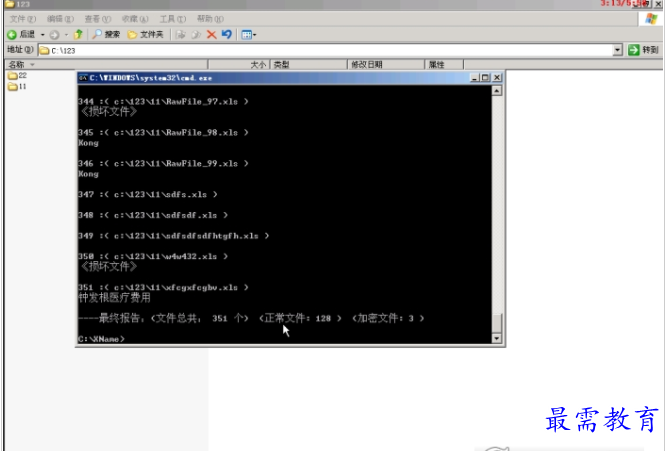667x451 pixels.
Task: Click the line c:\123\11\sdfsdf.xls
Action: click(x=153, y=215)
